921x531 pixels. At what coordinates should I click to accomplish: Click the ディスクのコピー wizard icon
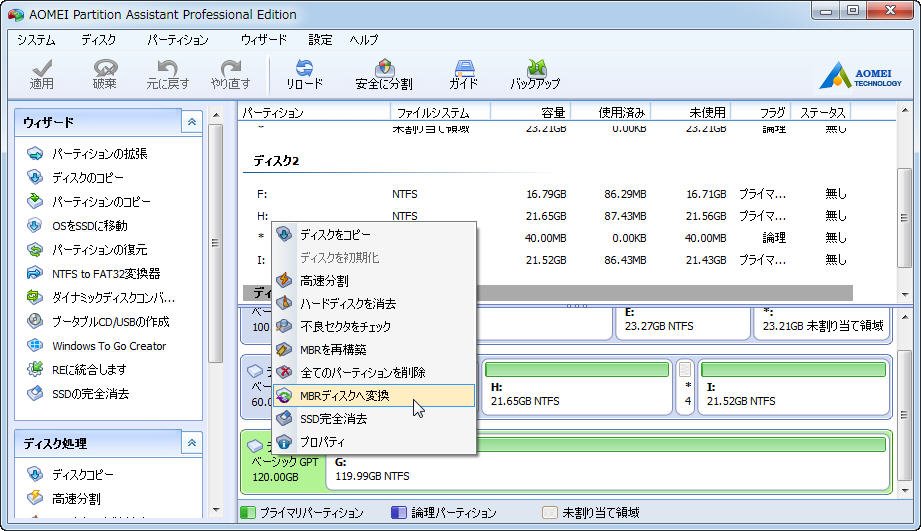tap(35, 177)
